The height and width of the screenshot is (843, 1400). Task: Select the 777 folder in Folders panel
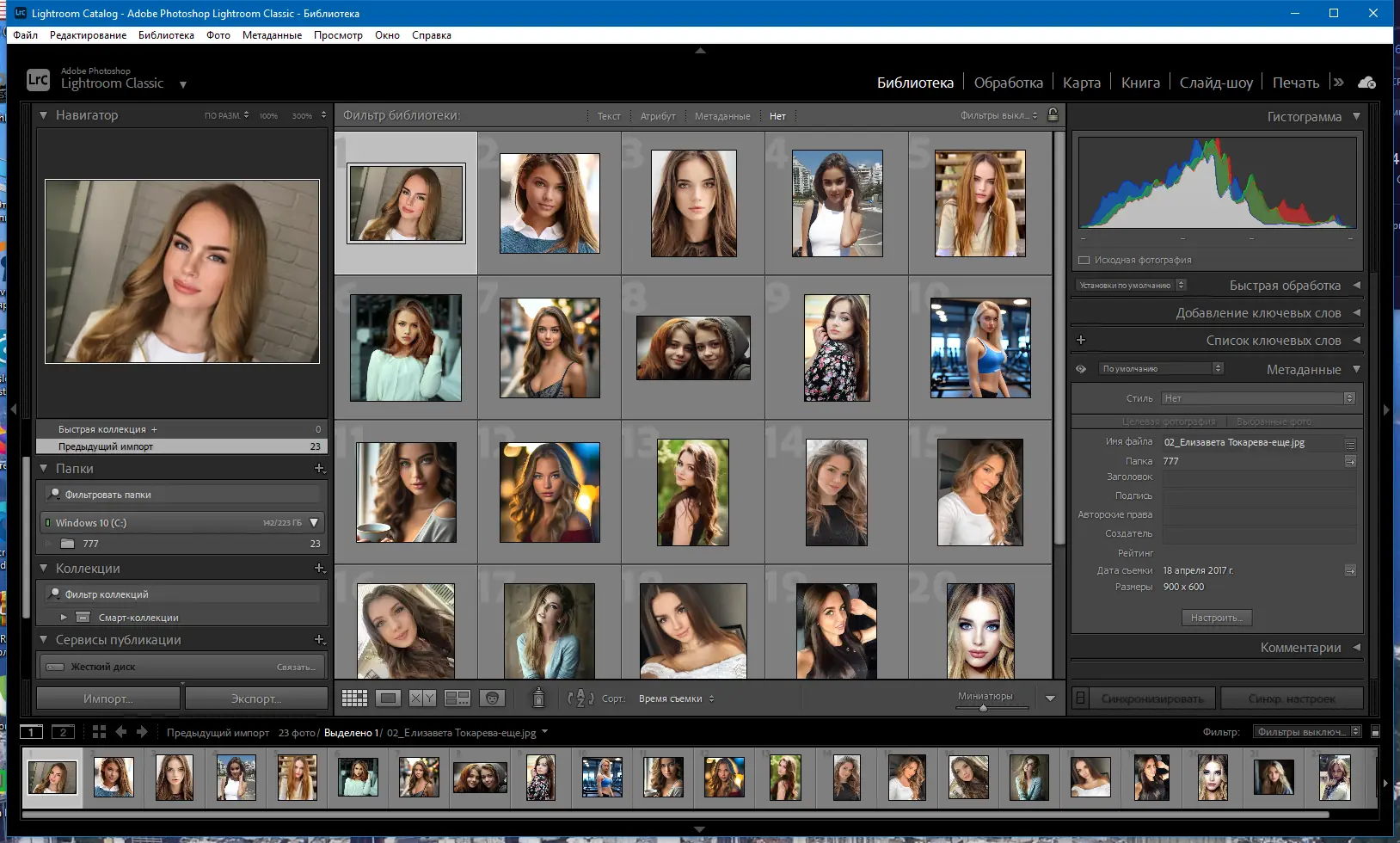point(91,544)
